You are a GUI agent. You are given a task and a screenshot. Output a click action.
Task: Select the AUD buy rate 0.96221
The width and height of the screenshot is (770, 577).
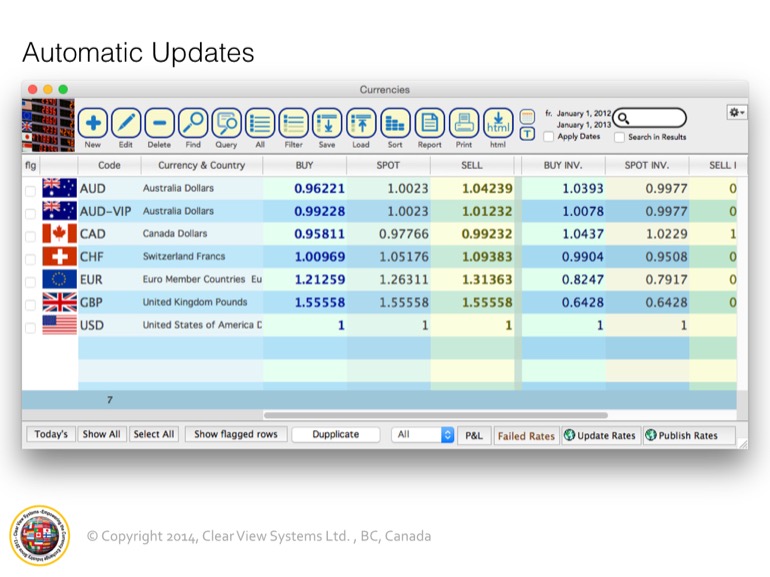(x=319, y=189)
